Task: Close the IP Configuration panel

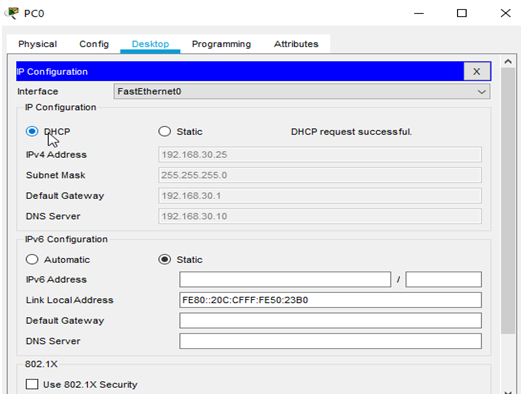Action: click(x=477, y=71)
